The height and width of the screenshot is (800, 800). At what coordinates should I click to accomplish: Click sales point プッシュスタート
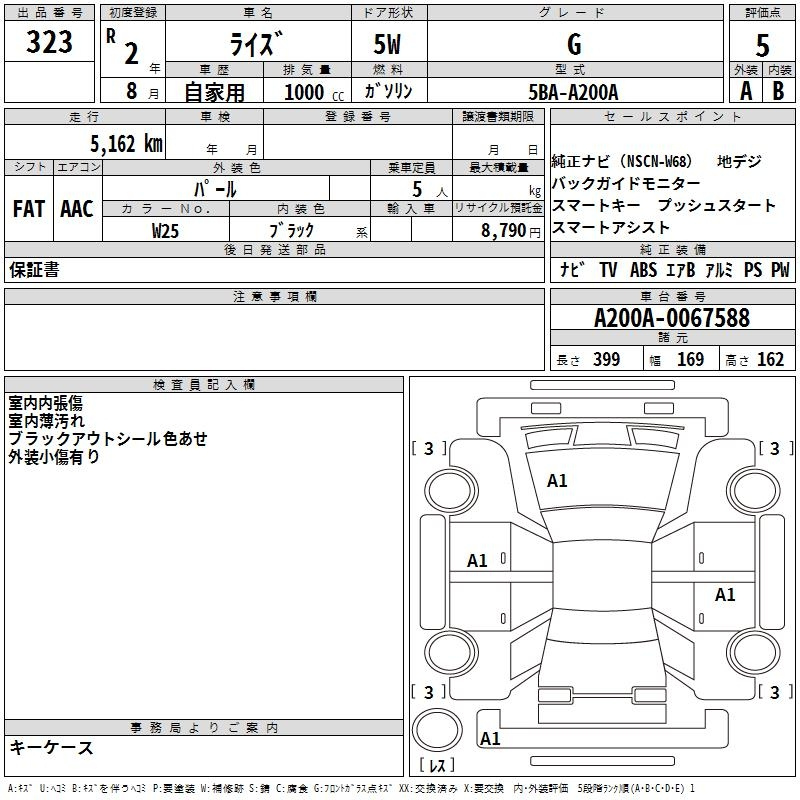[x=716, y=205]
